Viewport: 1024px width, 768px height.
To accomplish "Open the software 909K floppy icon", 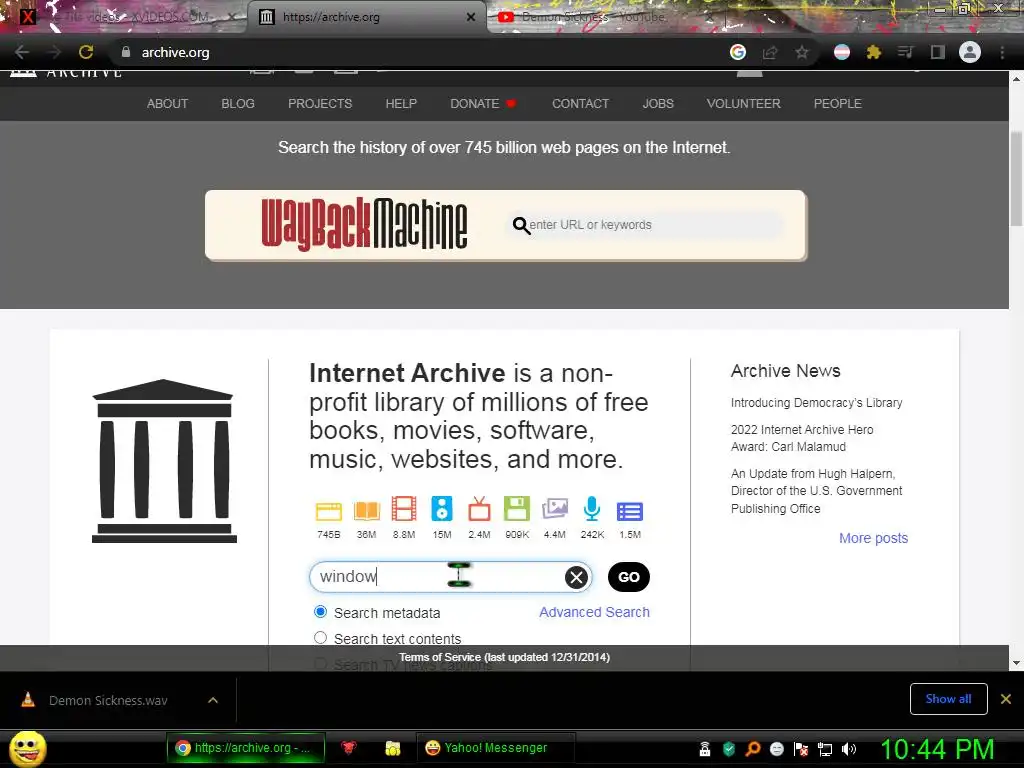I will coord(517,509).
